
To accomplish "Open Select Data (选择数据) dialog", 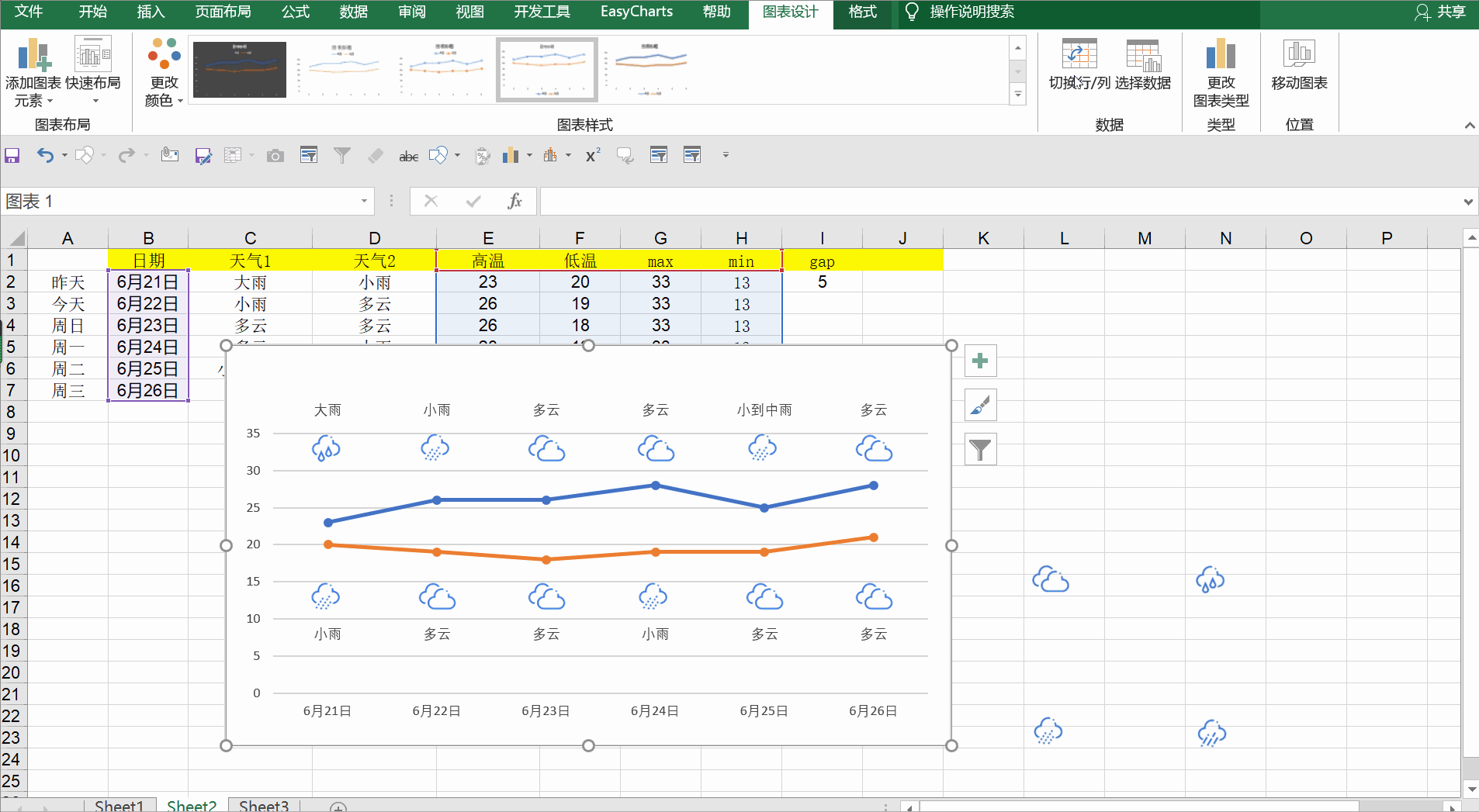I will 1143,65.
